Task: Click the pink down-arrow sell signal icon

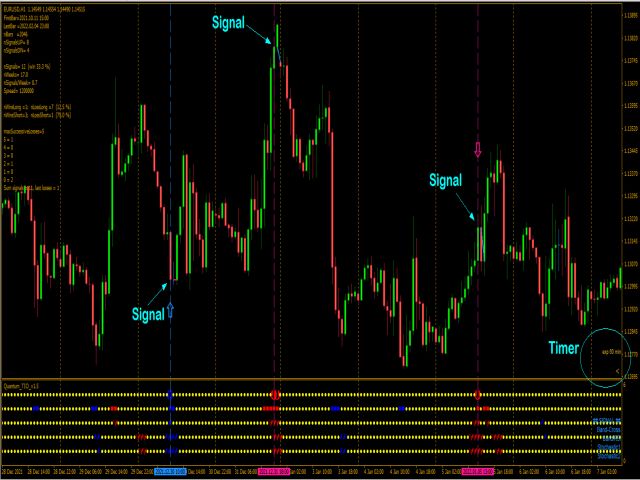Action: point(478,149)
